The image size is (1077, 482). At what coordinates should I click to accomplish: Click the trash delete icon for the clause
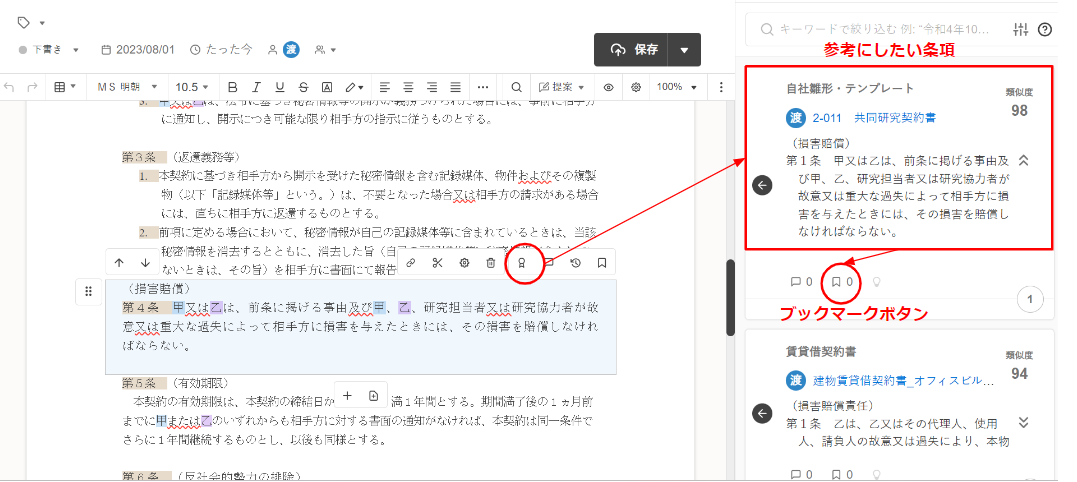pyautogui.click(x=491, y=263)
